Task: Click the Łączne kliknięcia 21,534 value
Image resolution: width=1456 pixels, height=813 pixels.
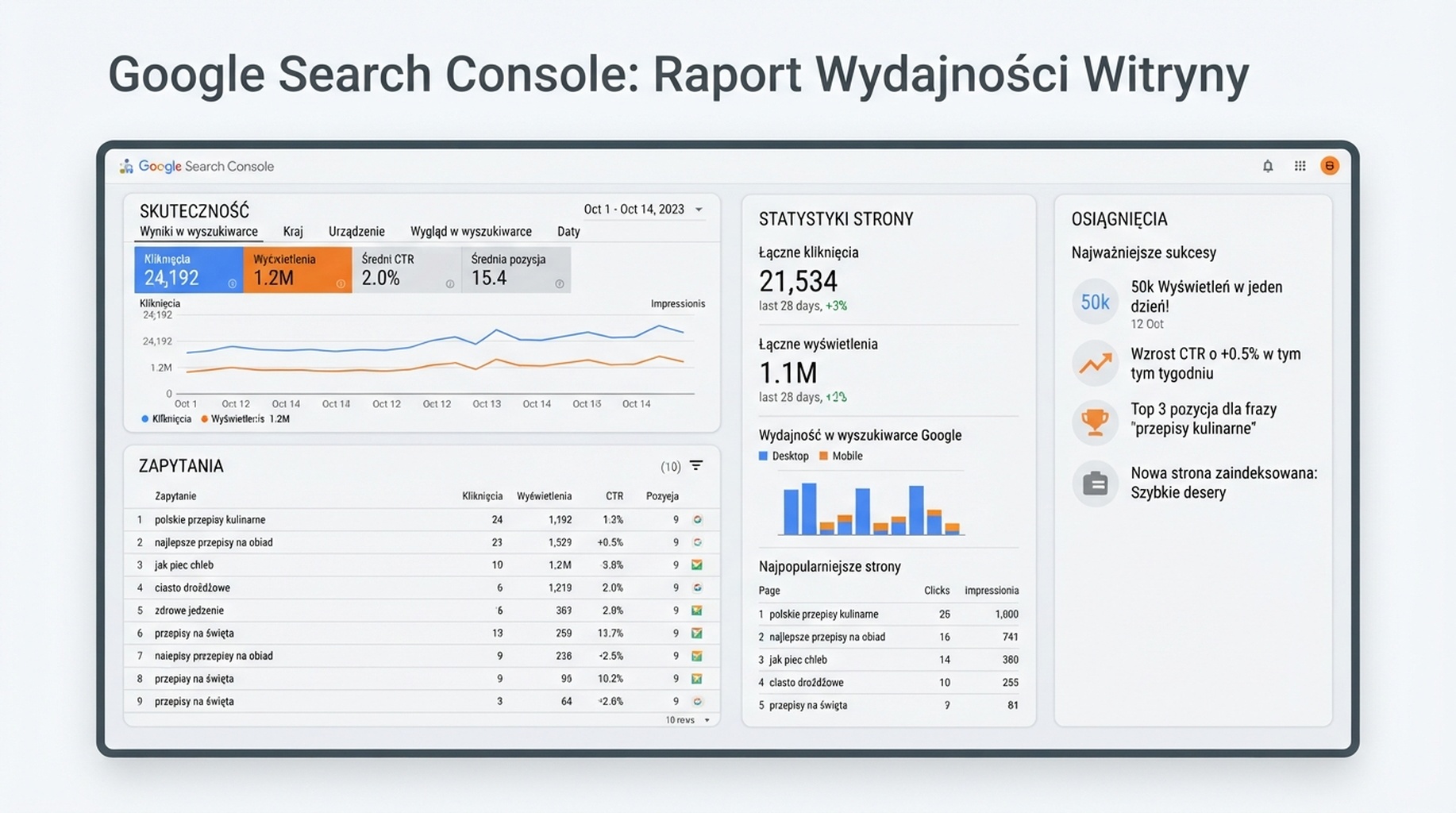Action: [798, 281]
